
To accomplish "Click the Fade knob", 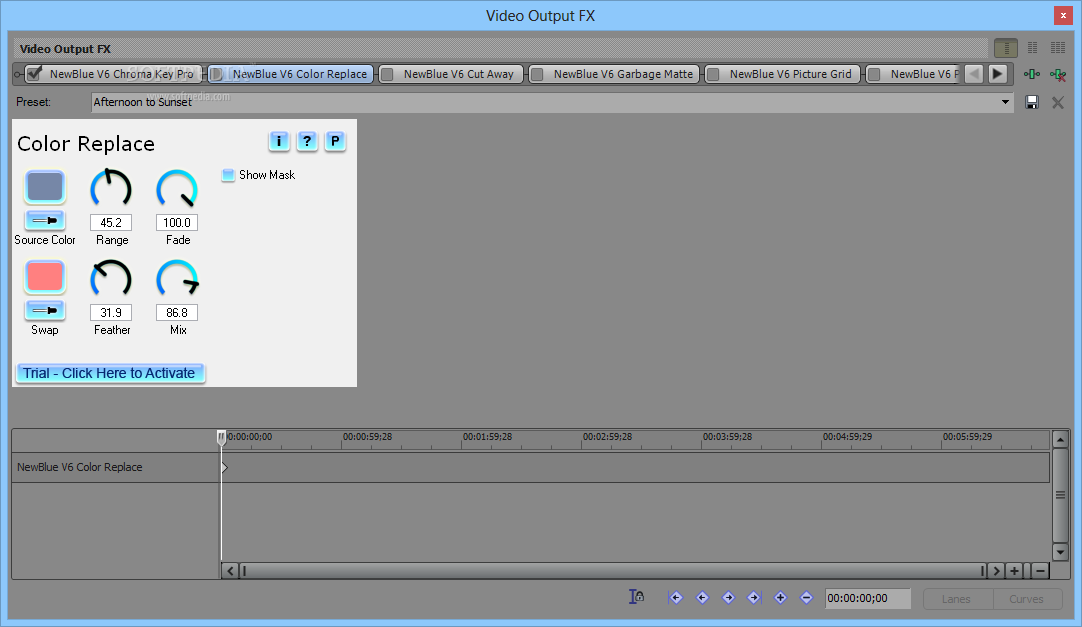I will pyautogui.click(x=177, y=188).
